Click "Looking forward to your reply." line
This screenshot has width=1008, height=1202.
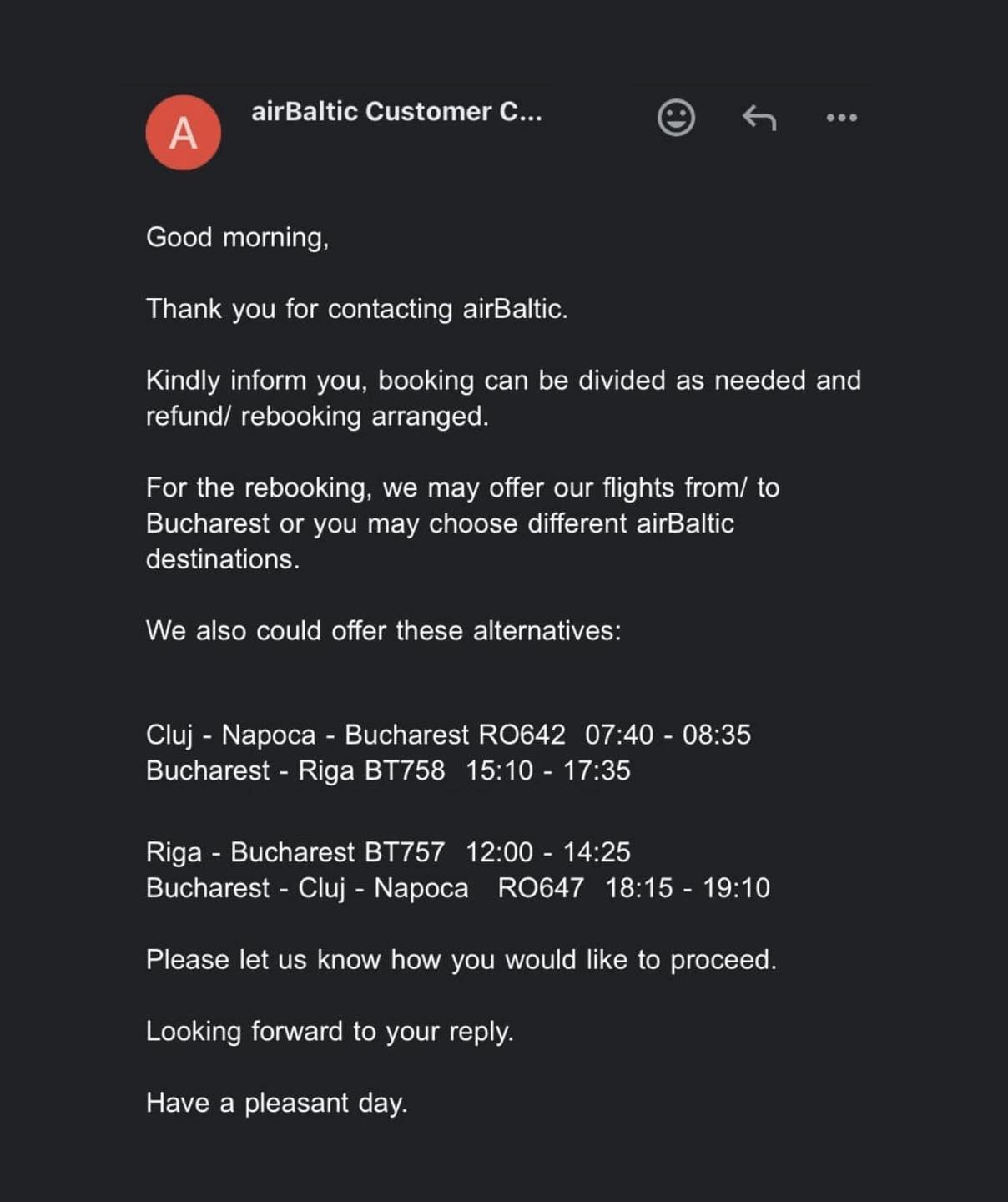click(x=330, y=1032)
